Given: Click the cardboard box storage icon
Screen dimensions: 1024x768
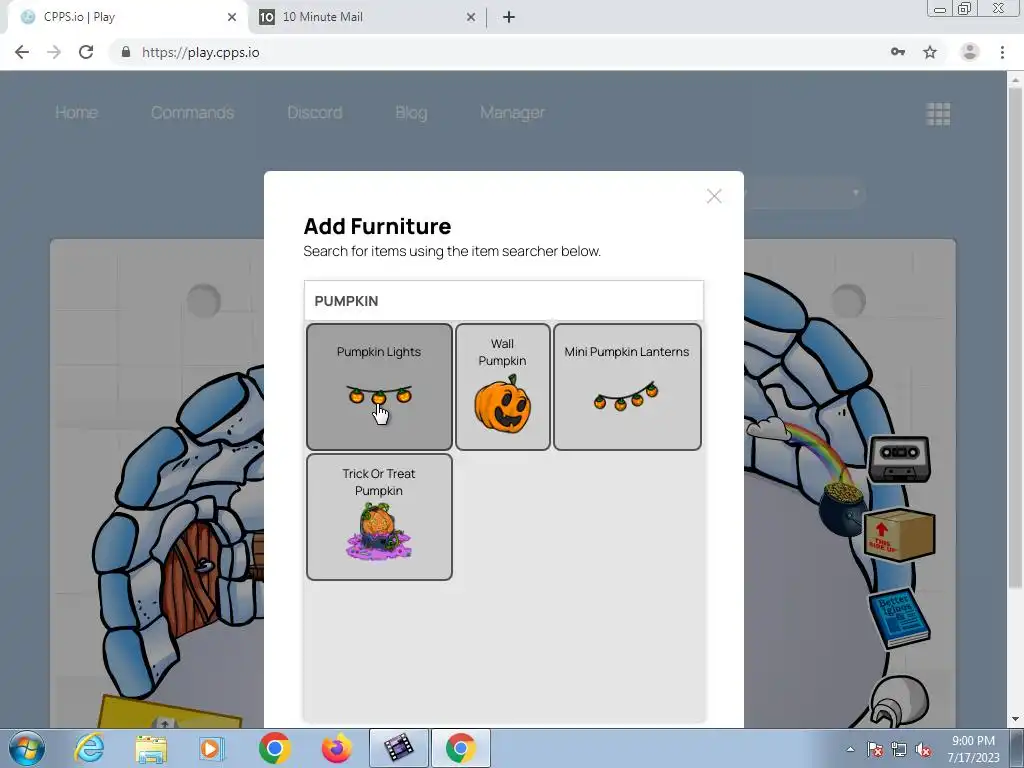Looking at the screenshot, I should (899, 534).
